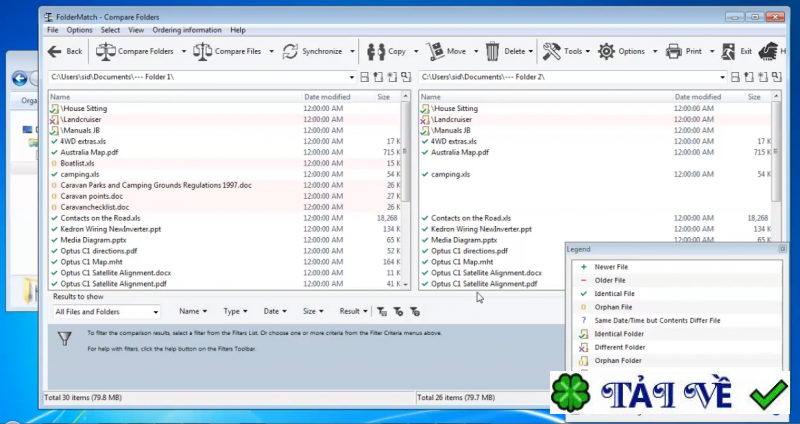Click the Compare Folders scales icon

(x=105, y=51)
